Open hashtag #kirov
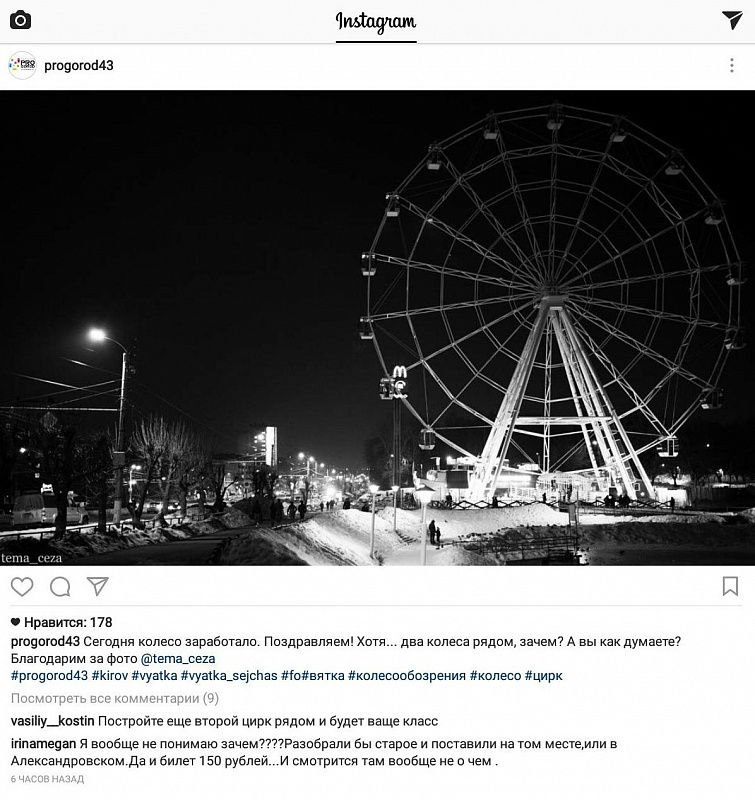Viewport: 755px width, 800px height. [x=110, y=676]
